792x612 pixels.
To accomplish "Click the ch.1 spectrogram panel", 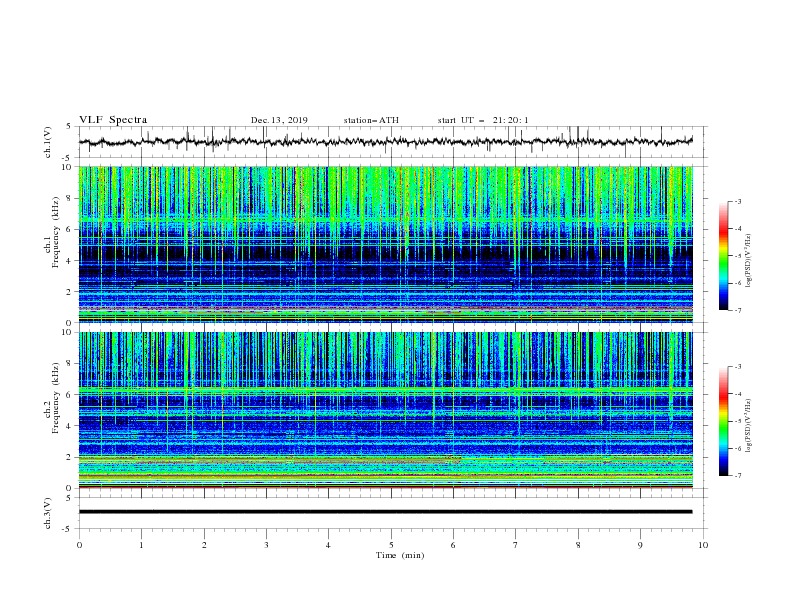I will coord(385,244).
